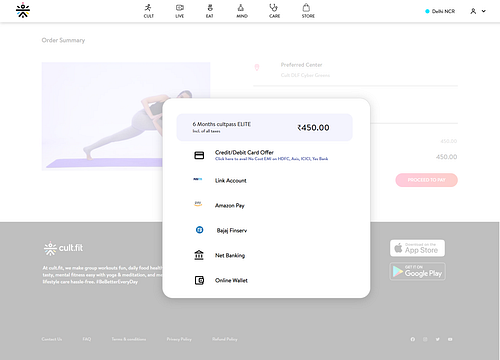Open the Facebook footer icon

click(x=413, y=339)
